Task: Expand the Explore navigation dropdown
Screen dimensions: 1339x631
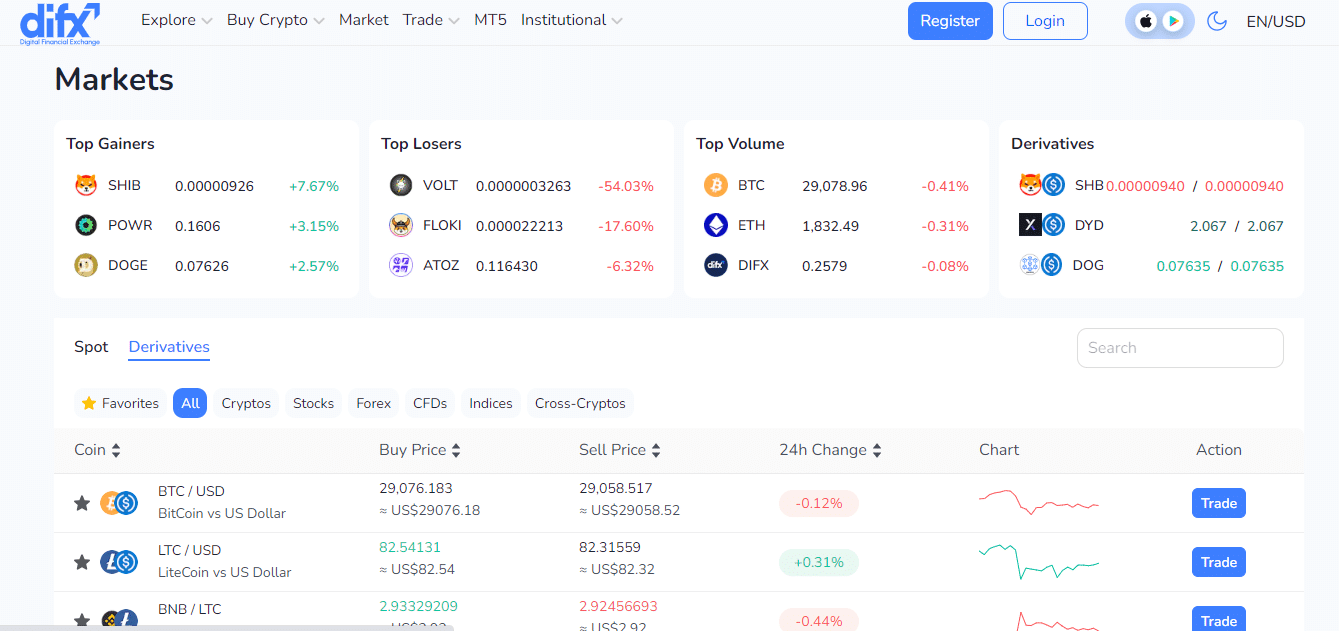Action: click(176, 20)
